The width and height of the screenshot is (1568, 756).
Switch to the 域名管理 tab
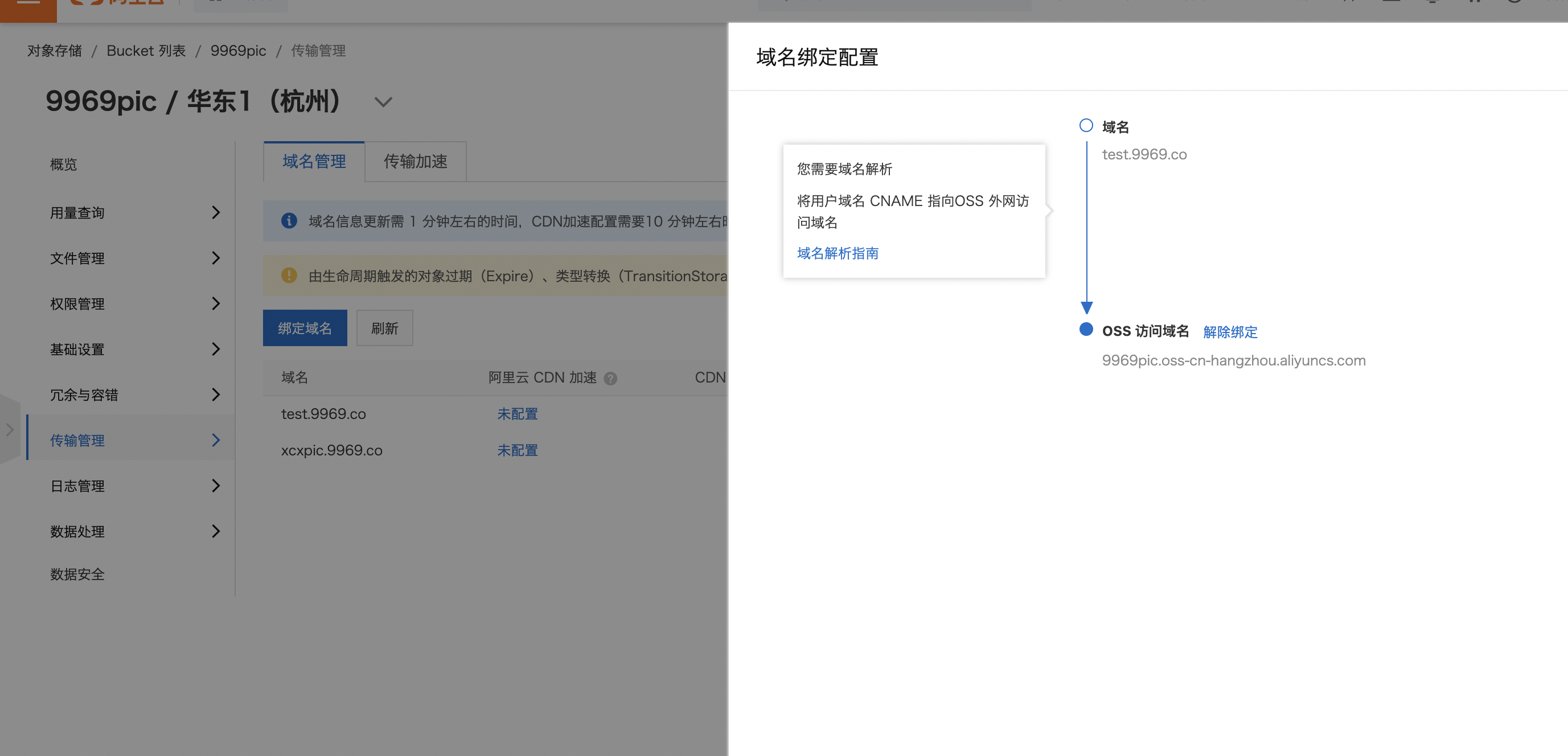[x=314, y=161]
